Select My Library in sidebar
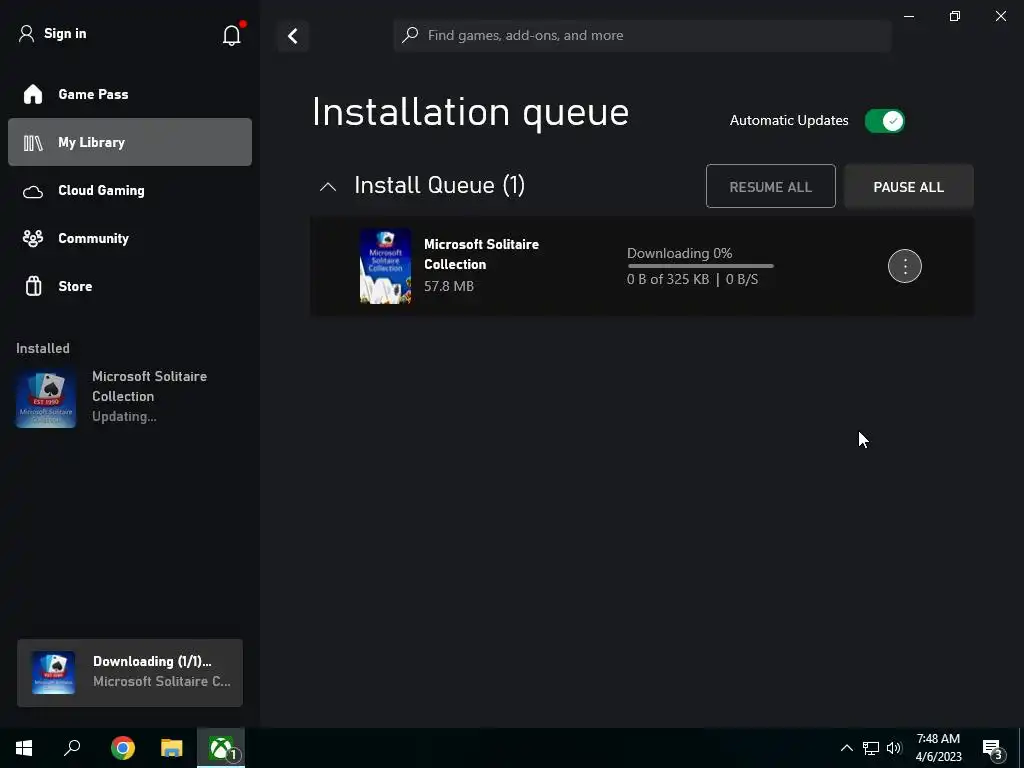Screen dimensions: 1024x768 130,142
